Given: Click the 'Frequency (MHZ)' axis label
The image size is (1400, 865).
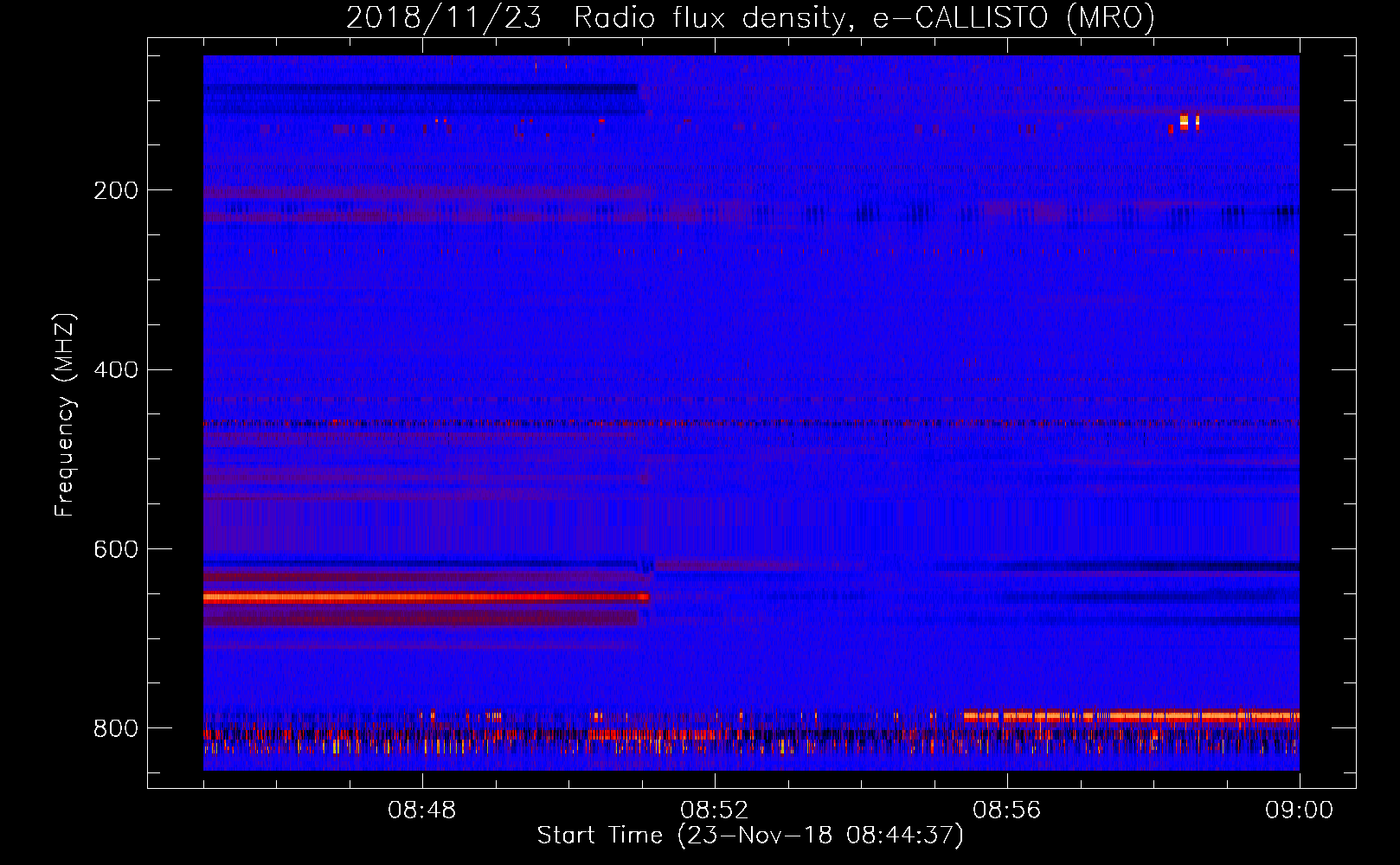Looking at the screenshot, I should tap(65, 415).
